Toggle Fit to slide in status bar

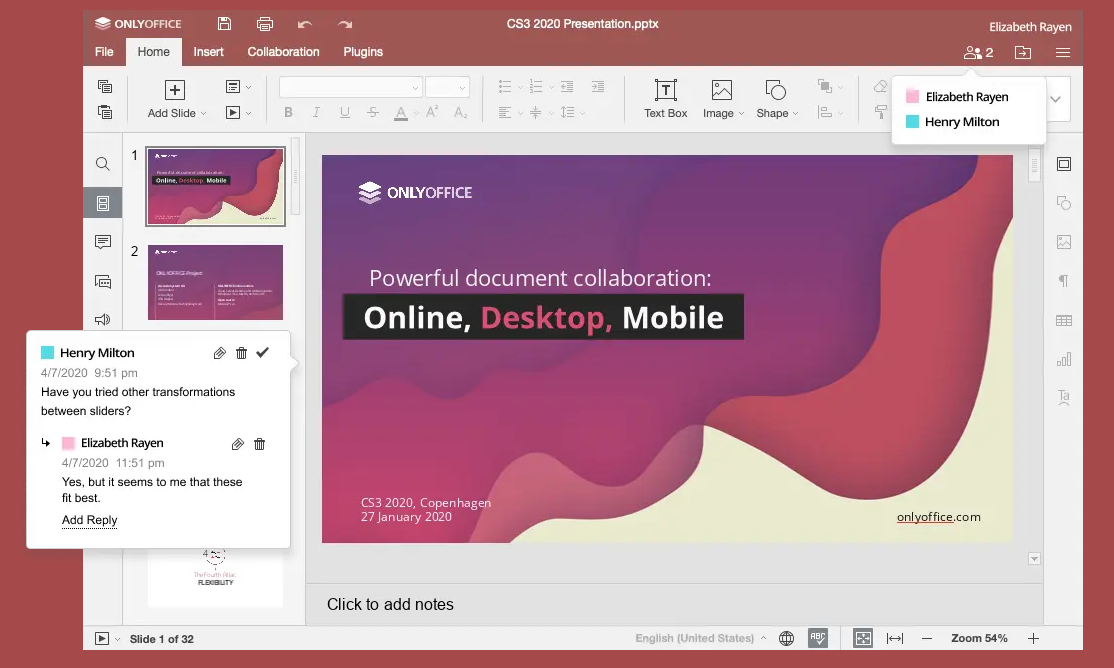pos(862,638)
